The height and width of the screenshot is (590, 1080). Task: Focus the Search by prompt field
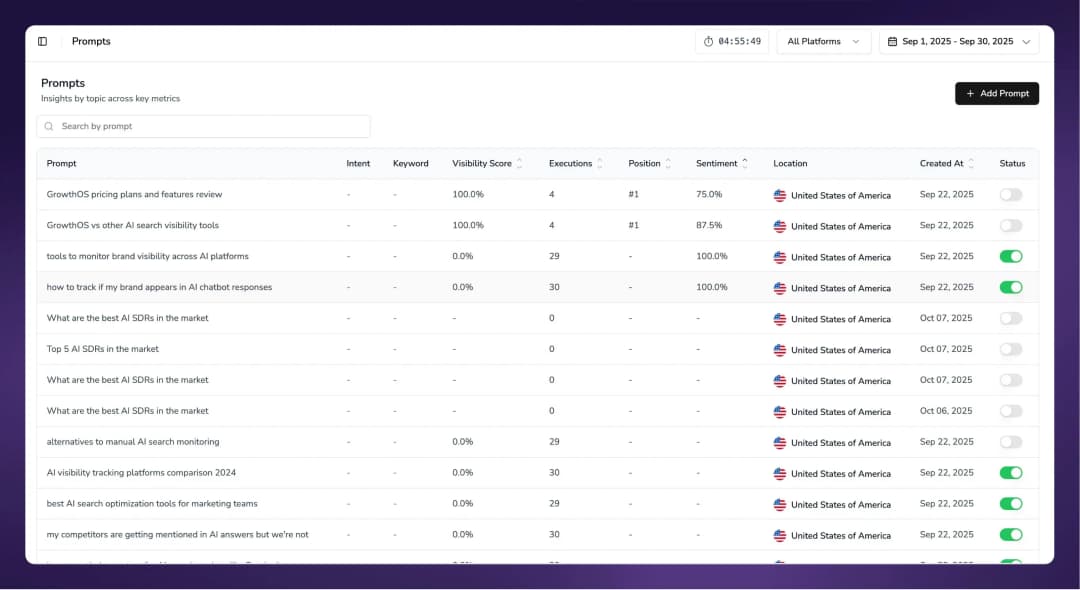[x=210, y=127]
